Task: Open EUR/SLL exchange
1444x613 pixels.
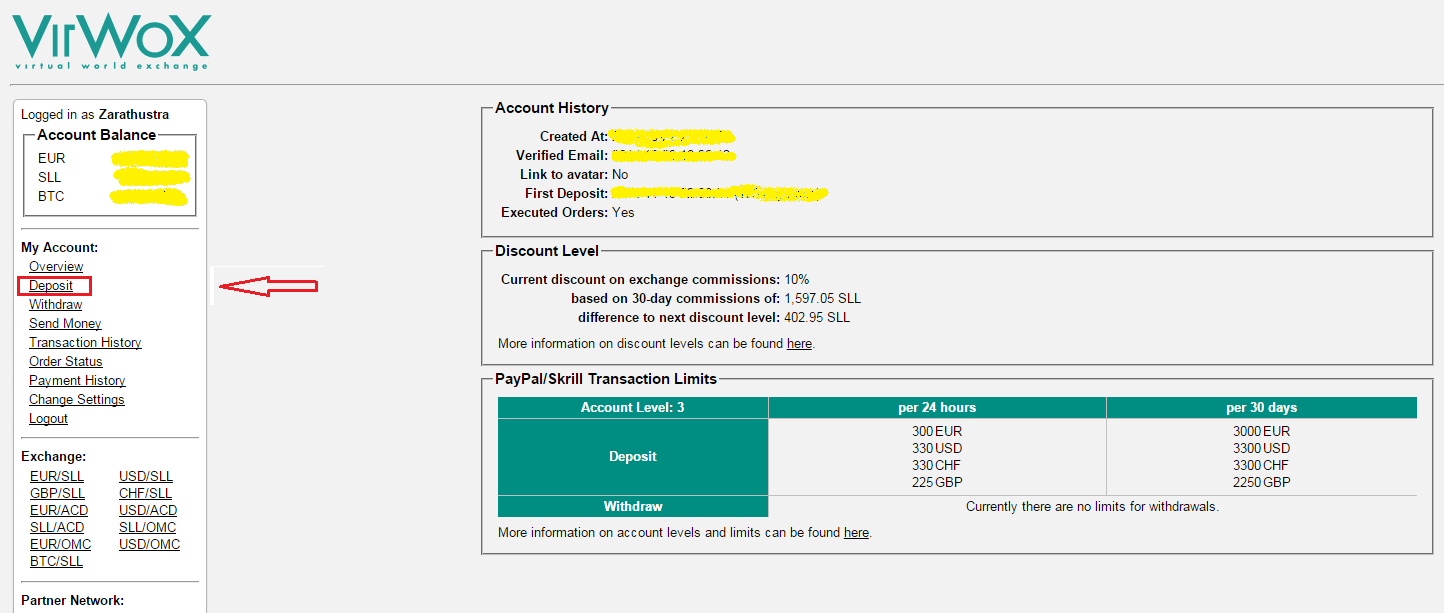Action: click(57, 476)
